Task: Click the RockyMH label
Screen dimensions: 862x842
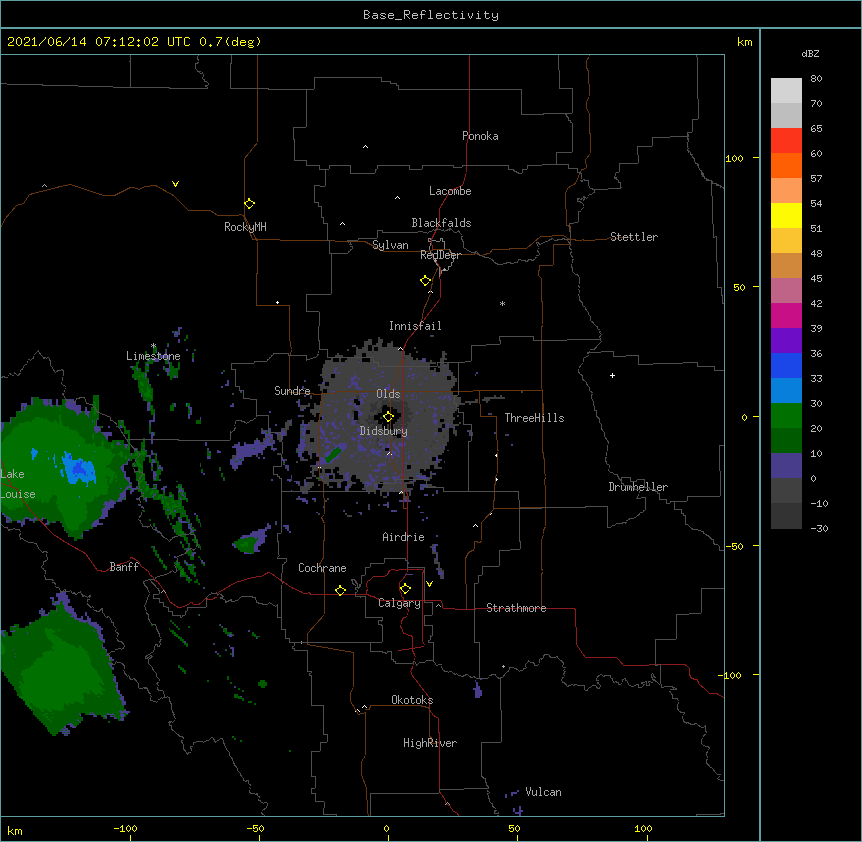Action: point(245,227)
